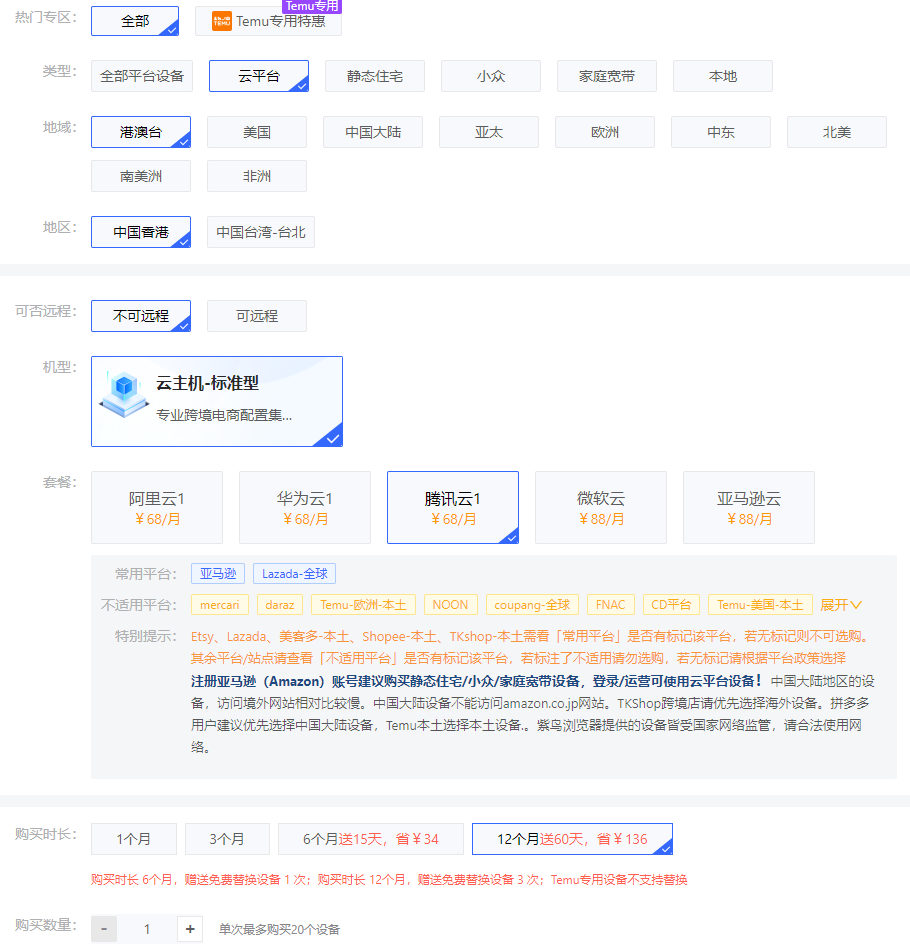Choose 静态住宅 device type
This screenshot has height=951, width=910.
point(375,76)
